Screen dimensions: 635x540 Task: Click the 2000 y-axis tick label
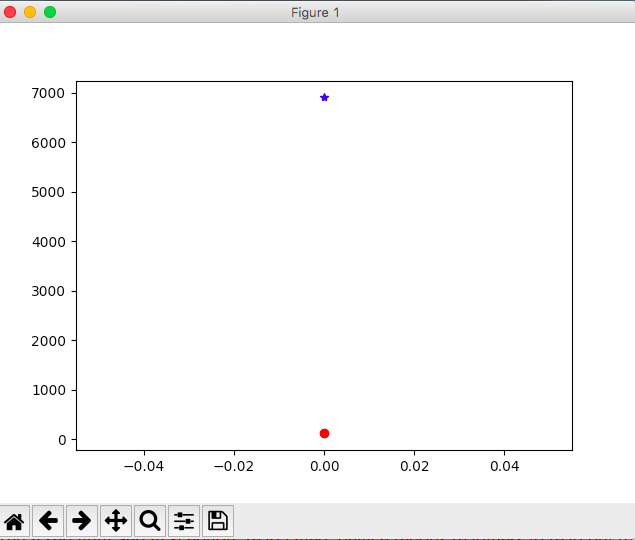click(x=48, y=341)
